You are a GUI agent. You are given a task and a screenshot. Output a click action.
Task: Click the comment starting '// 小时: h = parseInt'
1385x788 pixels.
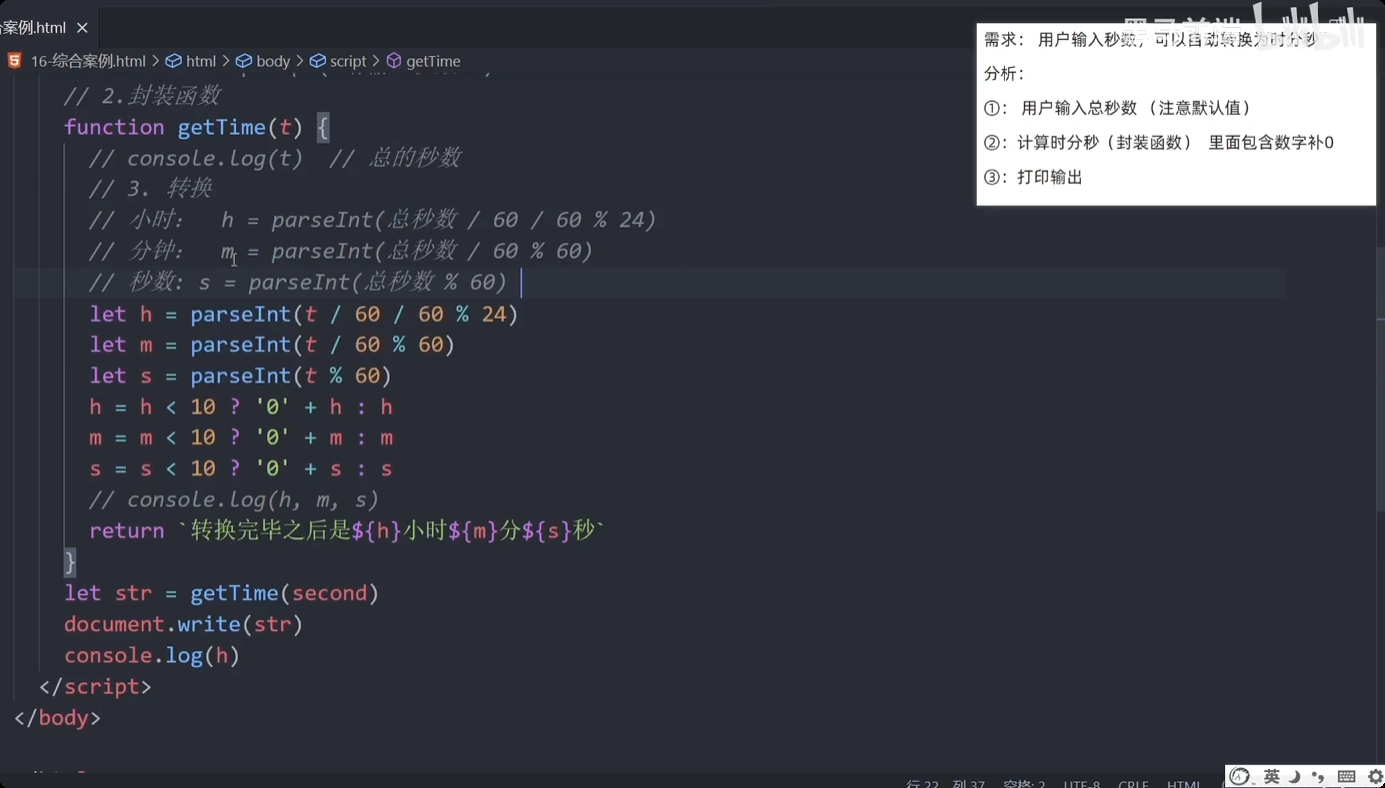point(372,220)
